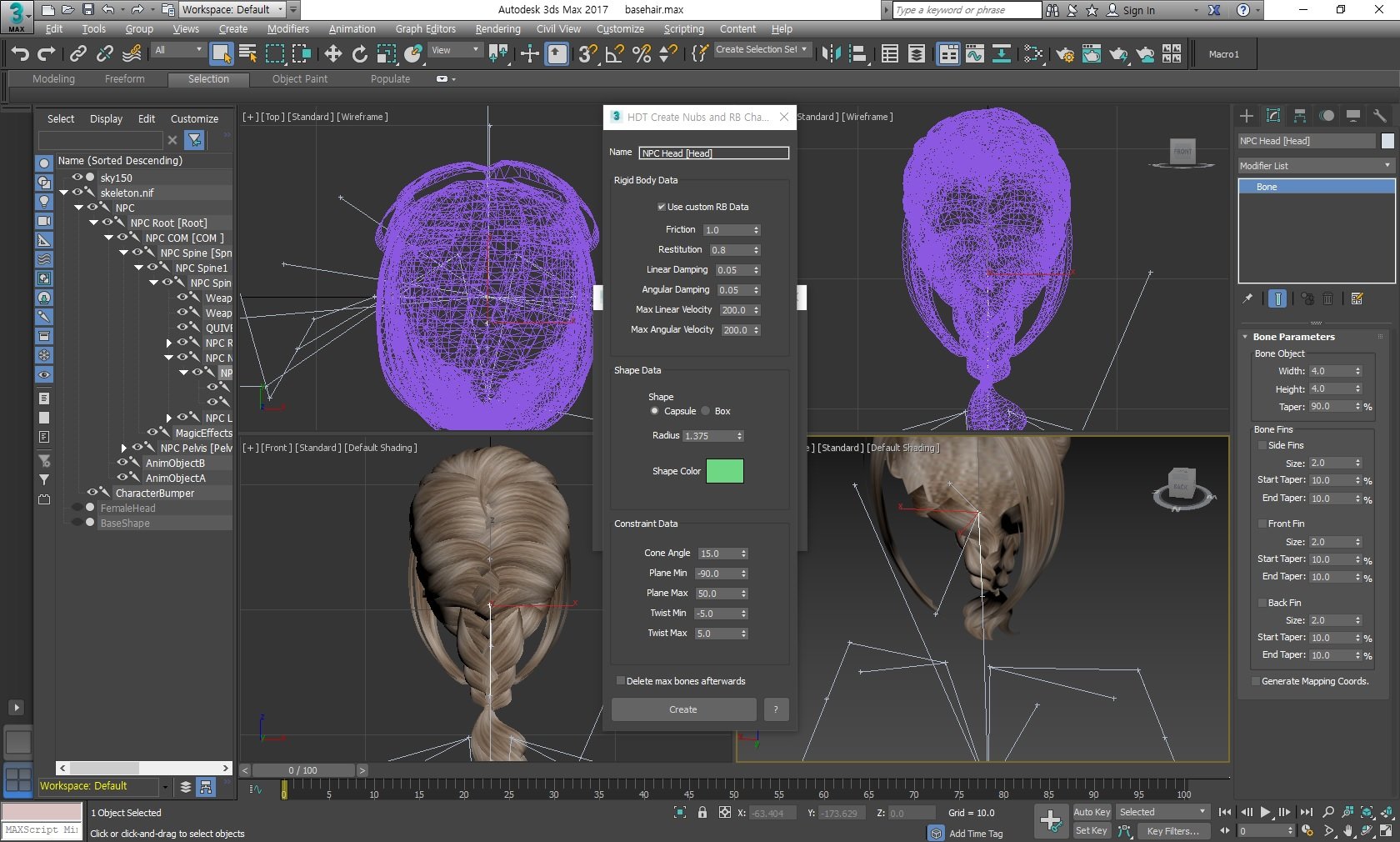Select the Move transform tool

coord(333,54)
